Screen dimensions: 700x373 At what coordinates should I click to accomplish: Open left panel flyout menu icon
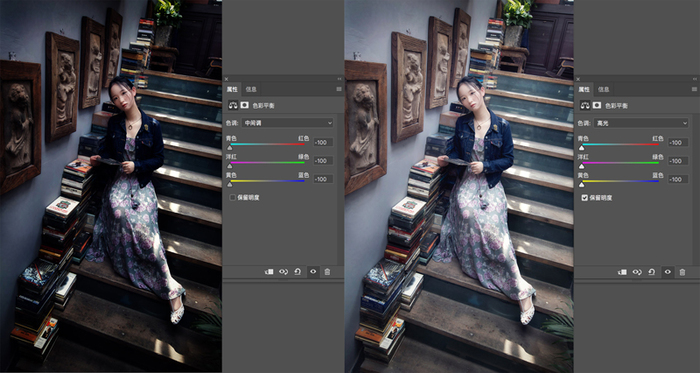[339, 89]
